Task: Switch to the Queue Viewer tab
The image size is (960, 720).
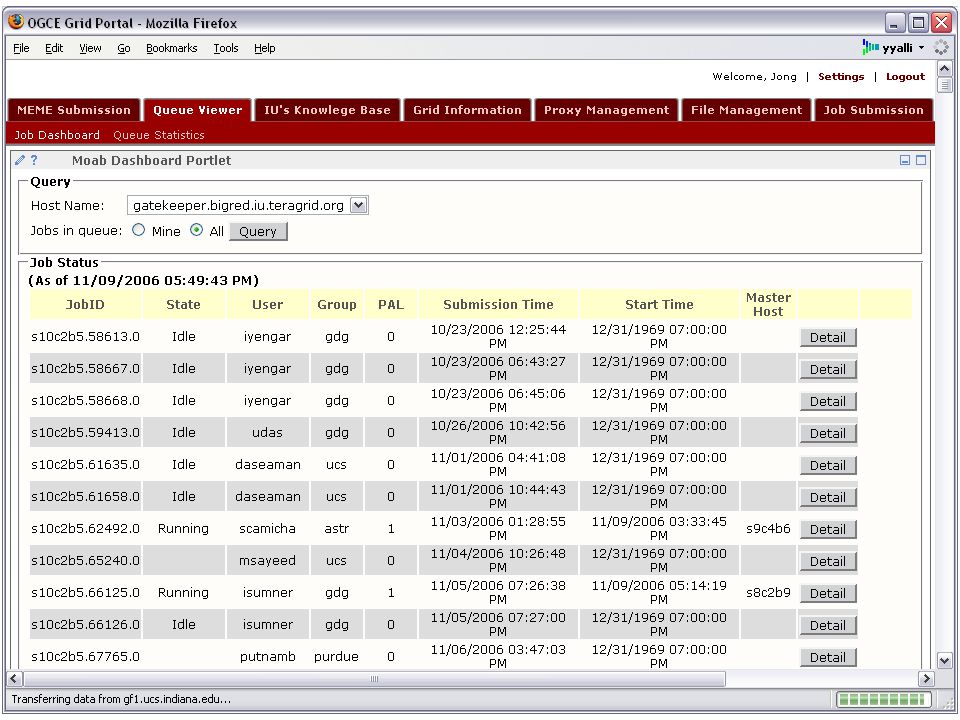Action: 198,110
